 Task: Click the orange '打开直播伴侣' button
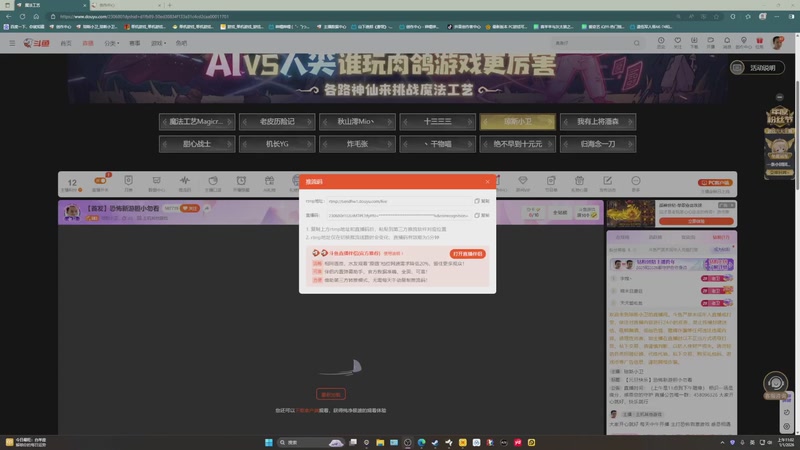click(467, 254)
